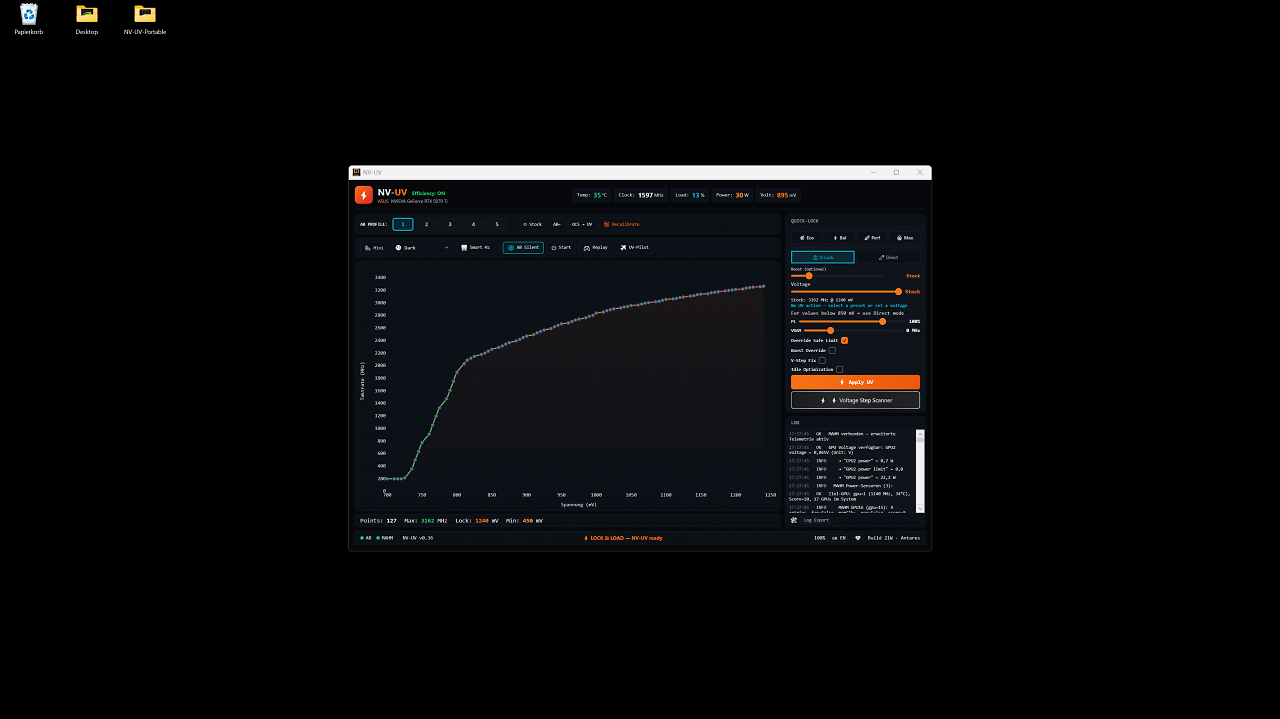Tick the Idle Optimization checkbox
The height and width of the screenshot is (719, 1280).
coord(839,369)
